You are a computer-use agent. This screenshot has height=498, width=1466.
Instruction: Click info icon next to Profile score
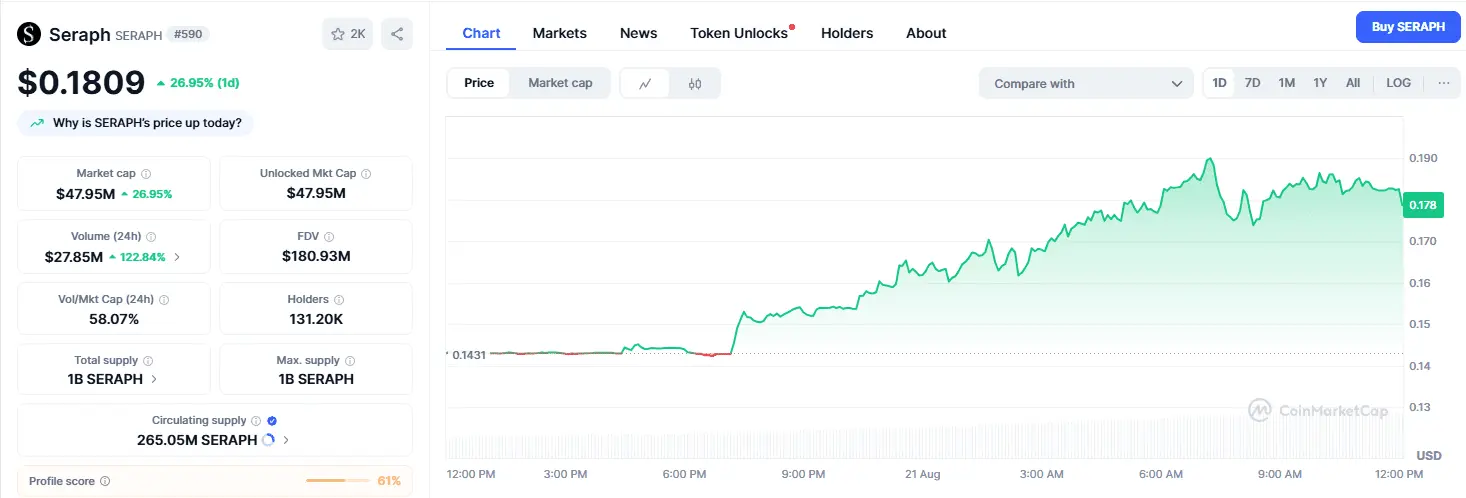[x=105, y=481]
